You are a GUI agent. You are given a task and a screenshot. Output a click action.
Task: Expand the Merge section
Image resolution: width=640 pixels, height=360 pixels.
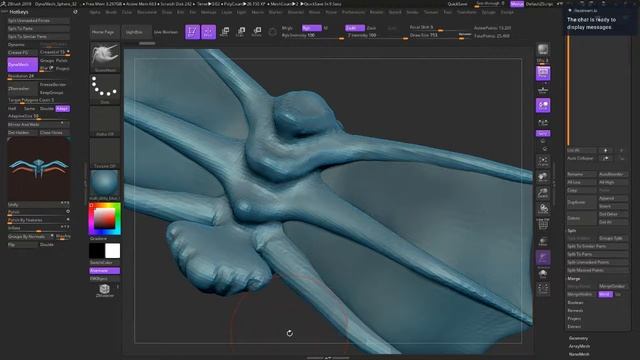coord(573,278)
